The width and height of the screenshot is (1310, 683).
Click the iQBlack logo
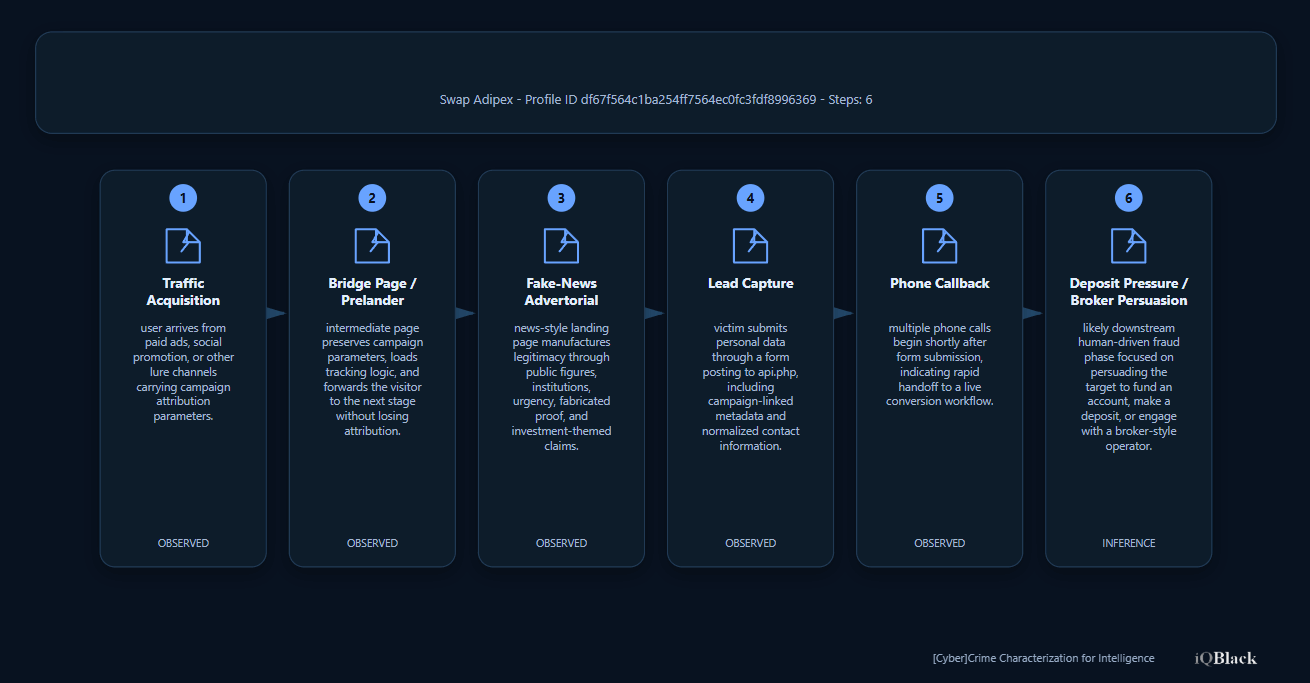click(x=1225, y=658)
